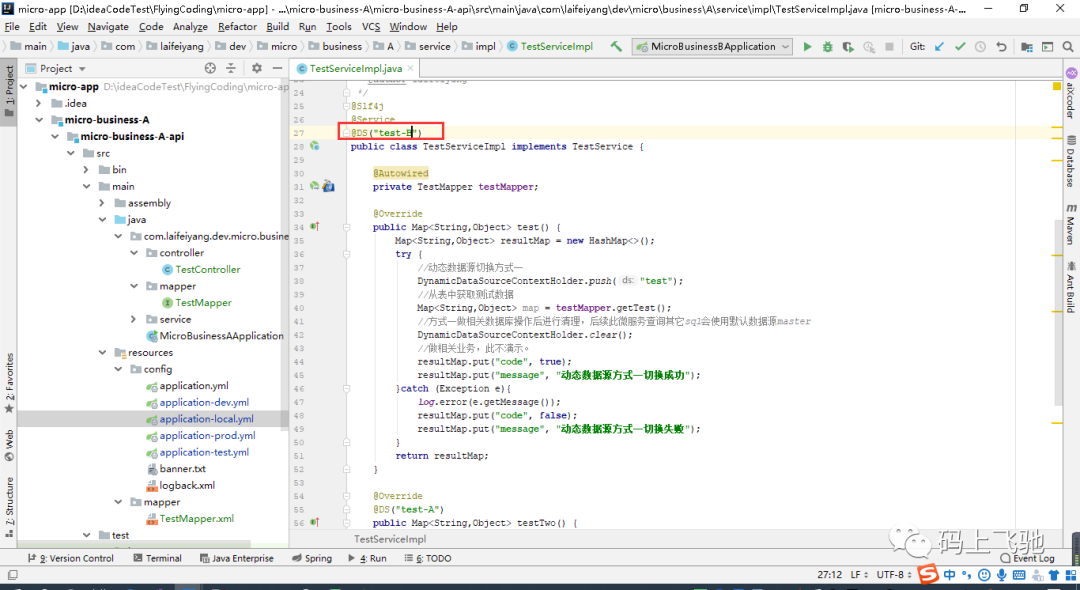Viewport: 1080px width, 590px height.
Task: Open Ant Build tool window
Action: pos(1071,286)
